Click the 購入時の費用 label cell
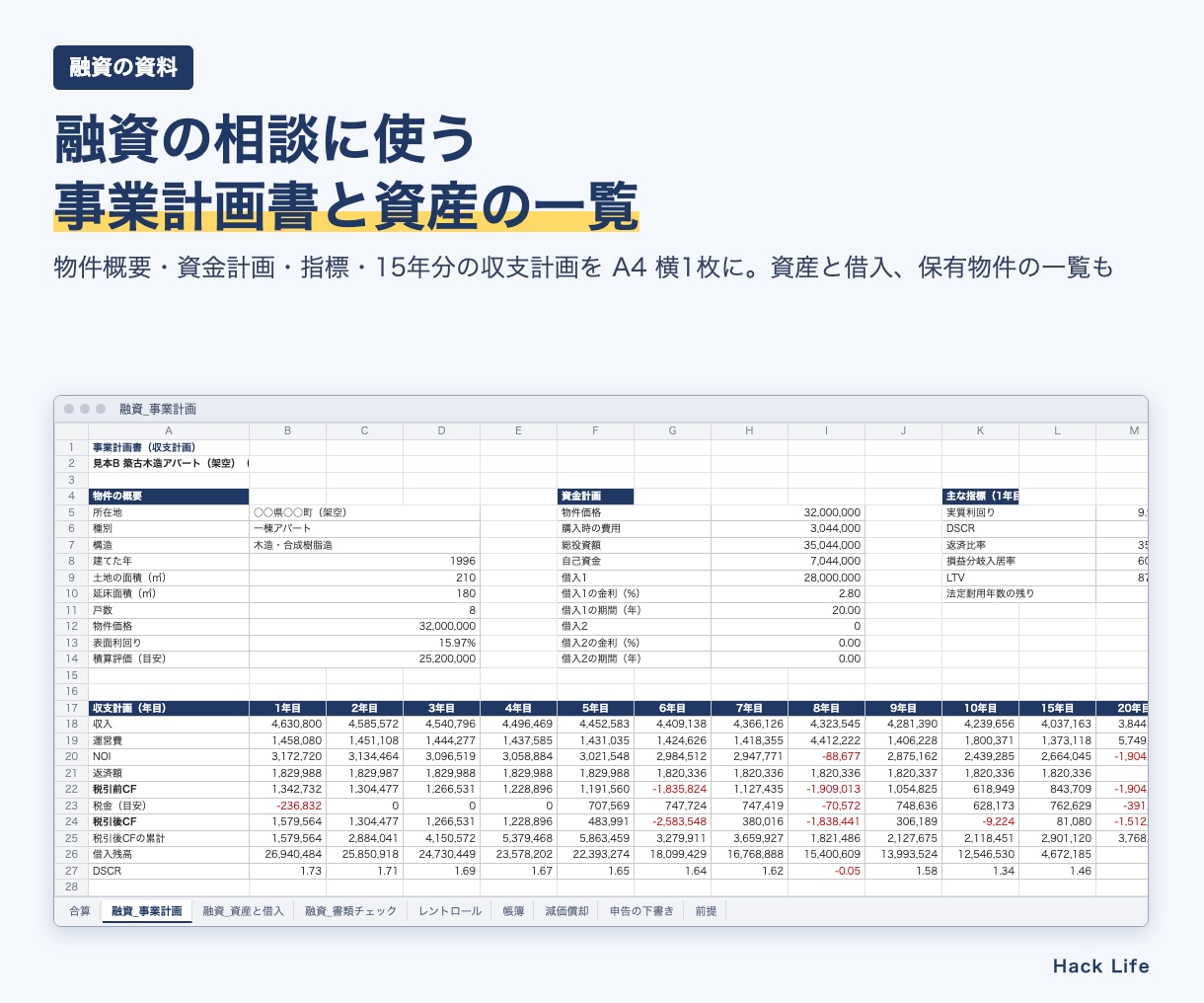Viewport: 1204px width, 1003px height. click(x=634, y=528)
